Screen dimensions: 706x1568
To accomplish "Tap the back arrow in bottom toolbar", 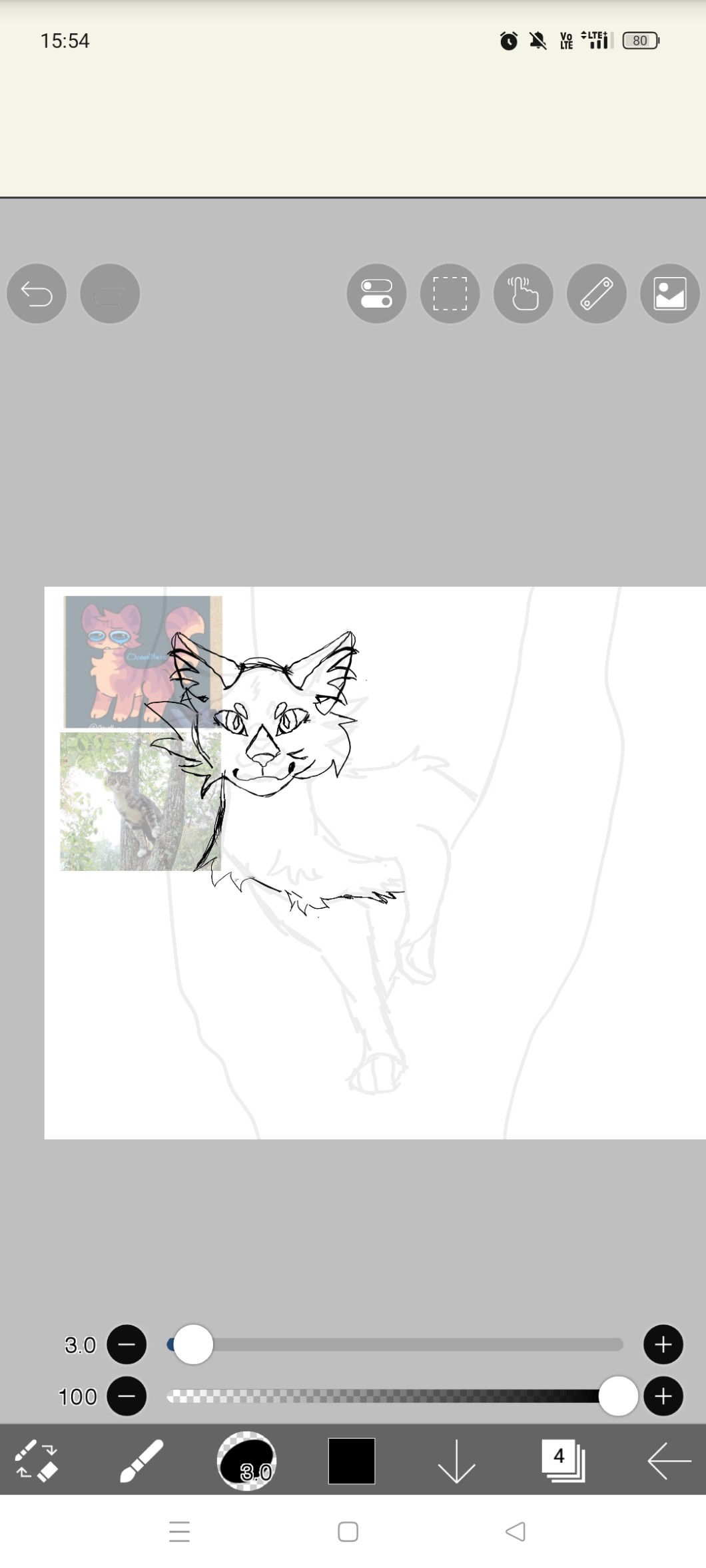I will pyautogui.click(x=669, y=1460).
